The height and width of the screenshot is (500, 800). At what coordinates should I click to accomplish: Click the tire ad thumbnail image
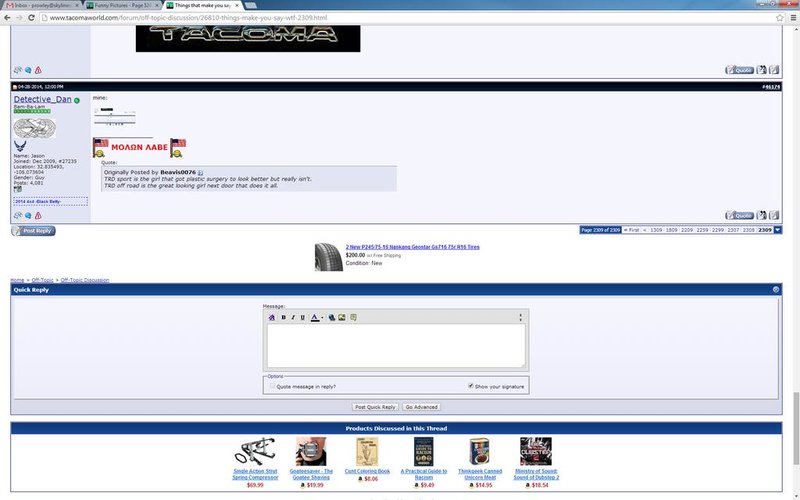point(329,257)
